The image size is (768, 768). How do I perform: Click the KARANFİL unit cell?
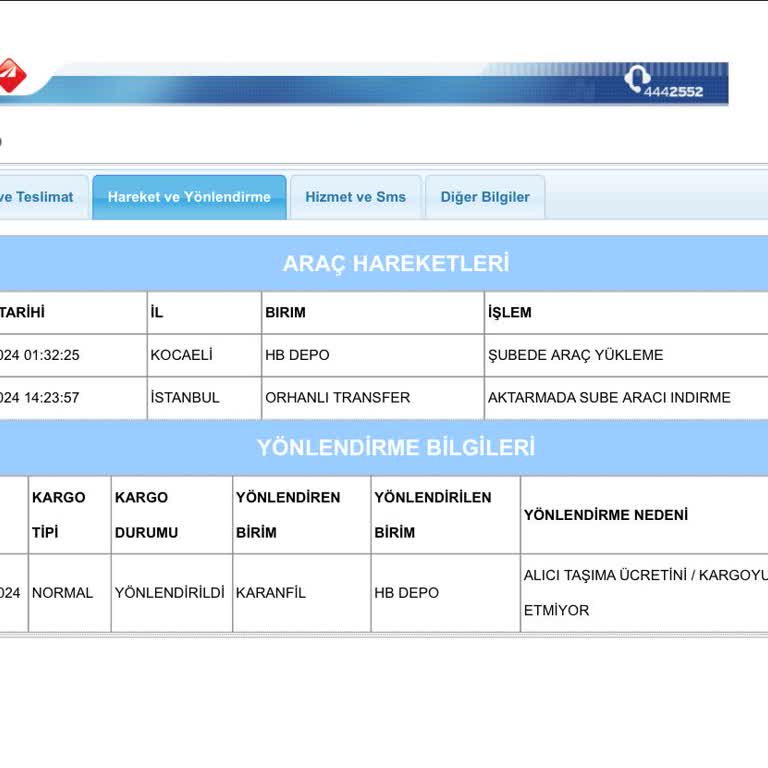pos(302,593)
